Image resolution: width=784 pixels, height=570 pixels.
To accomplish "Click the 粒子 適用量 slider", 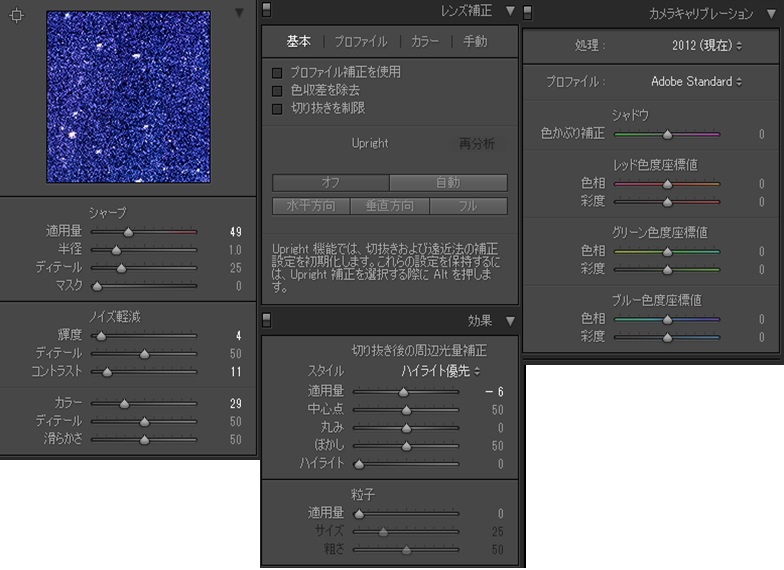I will tap(406, 514).
